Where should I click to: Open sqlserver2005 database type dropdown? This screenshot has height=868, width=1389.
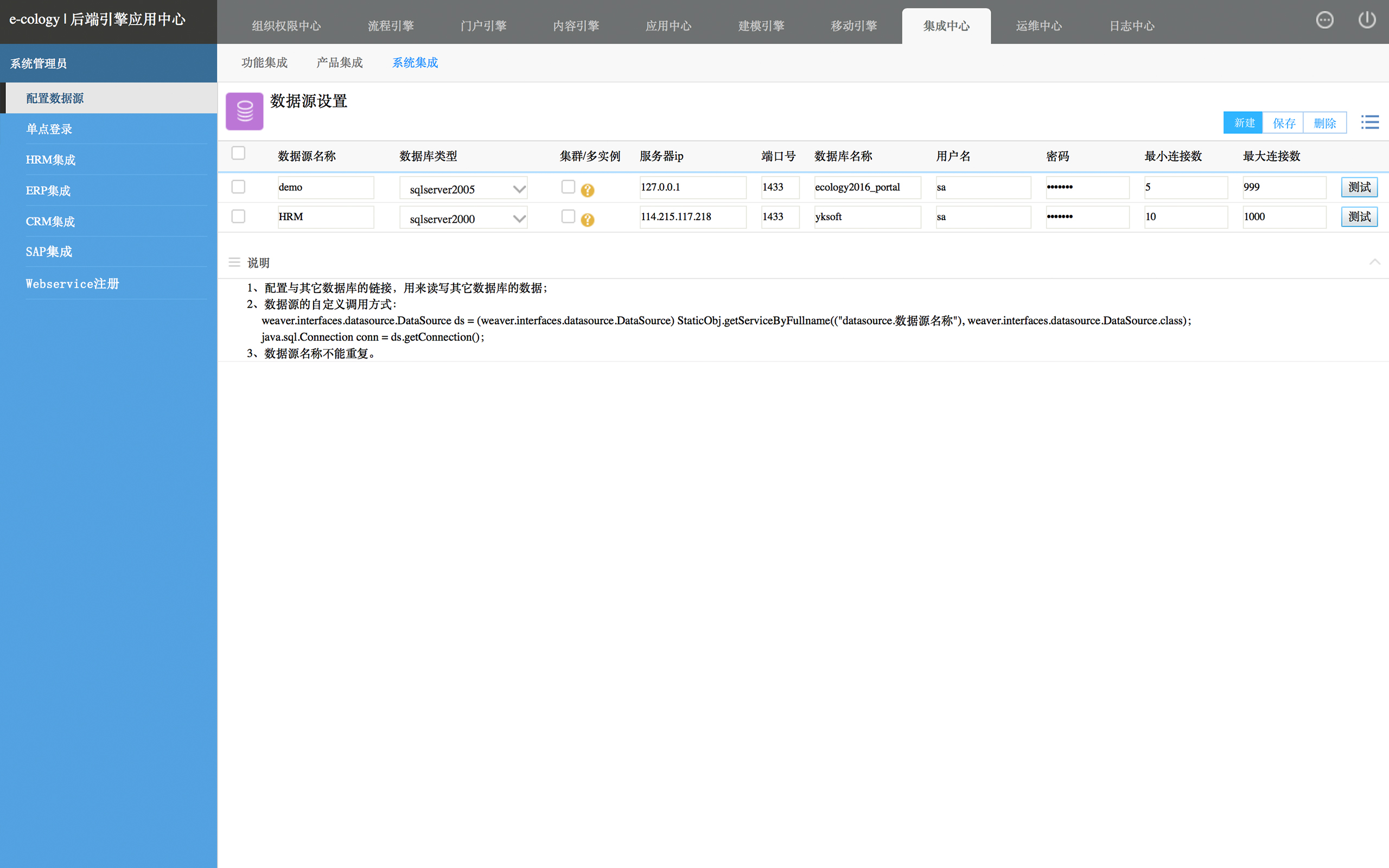click(x=463, y=189)
